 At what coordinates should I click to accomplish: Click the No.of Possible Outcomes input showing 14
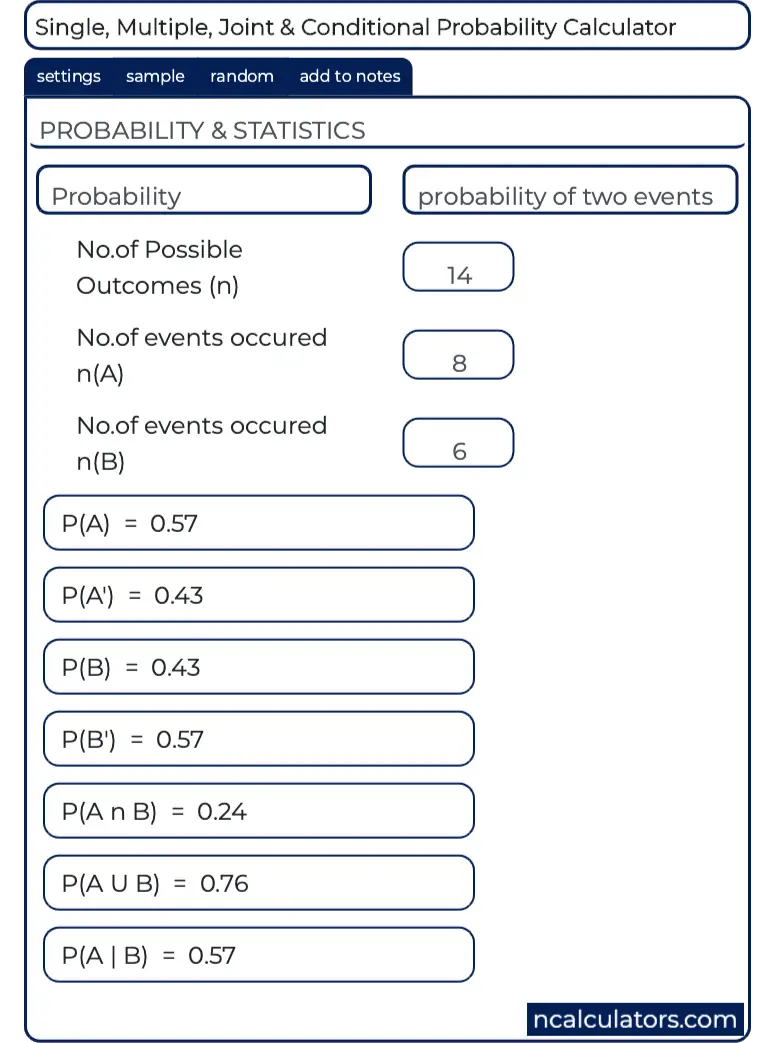458,267
